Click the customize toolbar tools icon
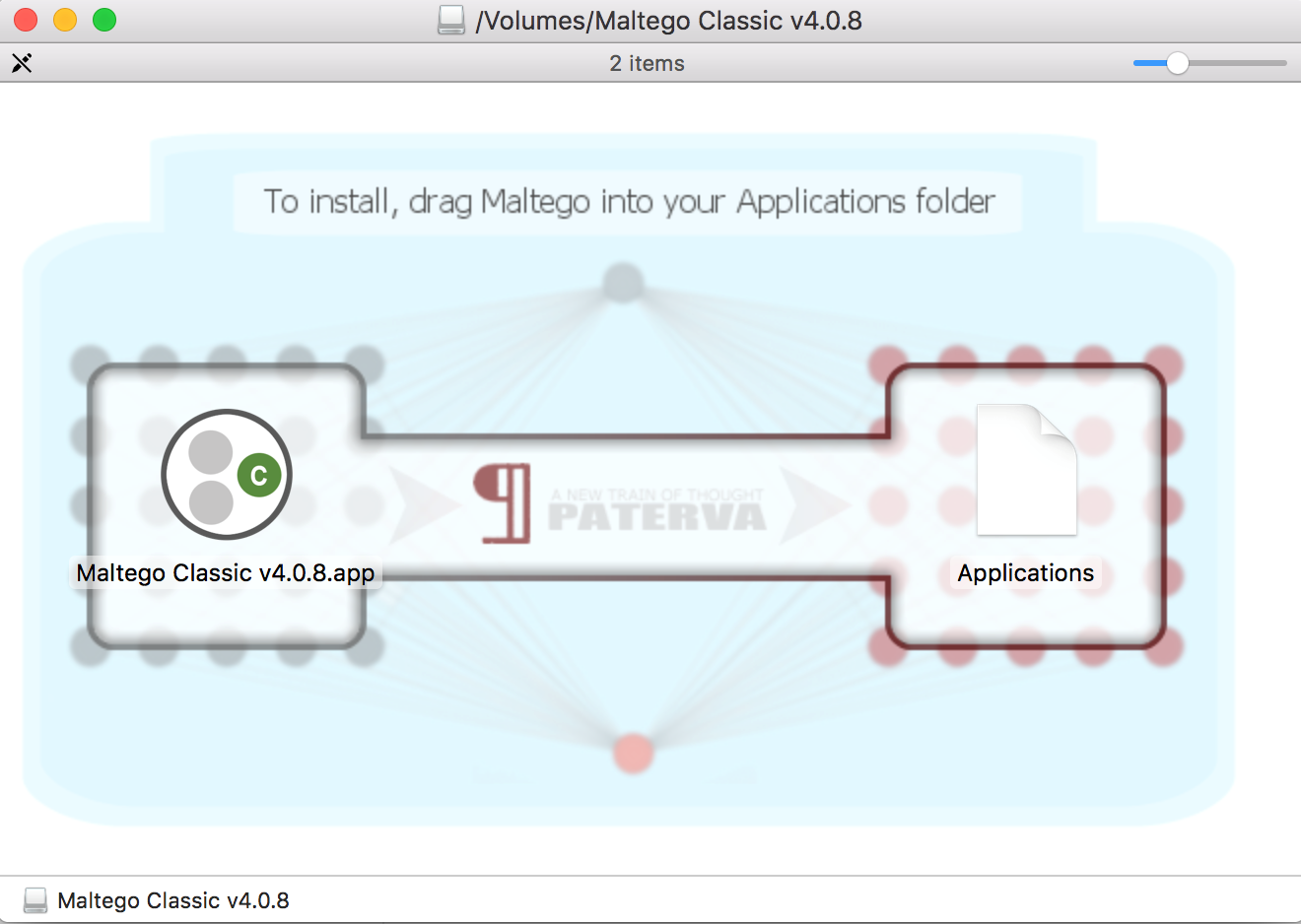The width and height of the screenshot is (1301, 924). (x=22, y=63)
